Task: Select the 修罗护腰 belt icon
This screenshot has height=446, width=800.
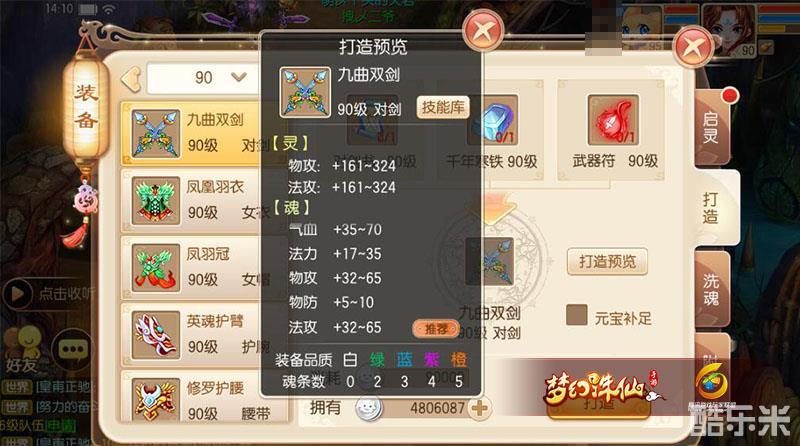Action: 156,400
